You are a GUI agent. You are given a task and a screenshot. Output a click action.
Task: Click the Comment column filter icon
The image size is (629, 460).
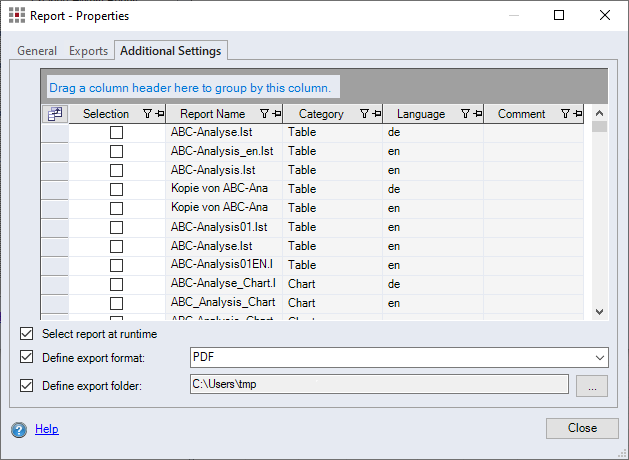[x=566, y=114]
